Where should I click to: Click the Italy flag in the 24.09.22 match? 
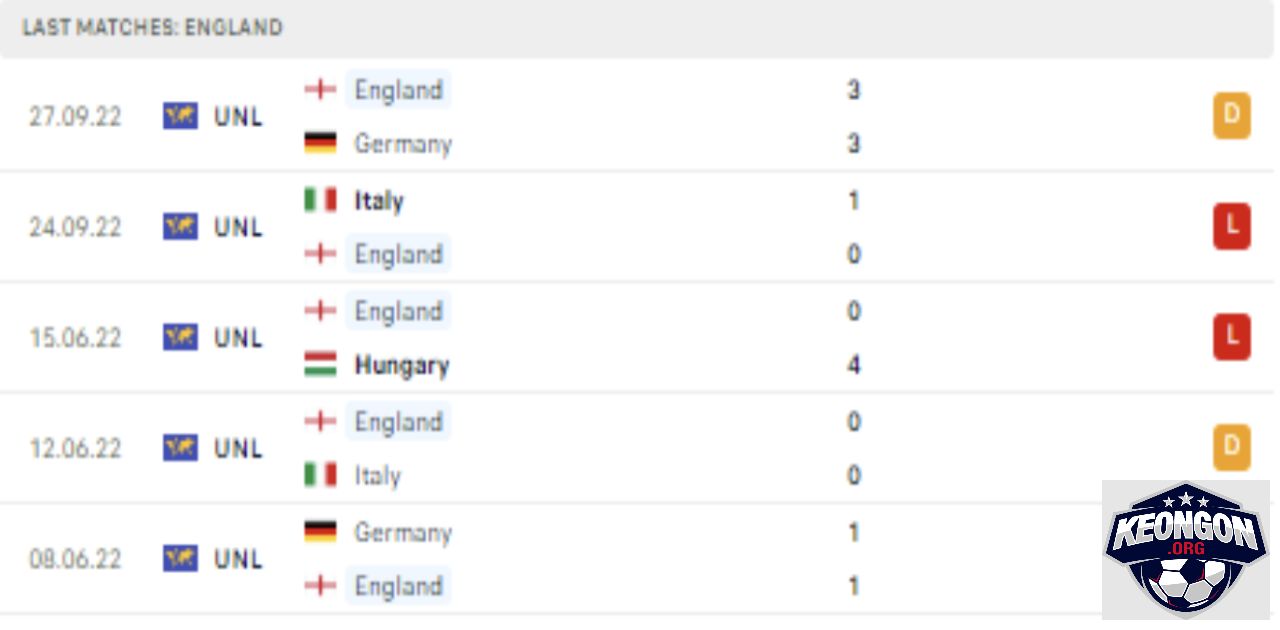pyautogui.click(x=320, y=200)
